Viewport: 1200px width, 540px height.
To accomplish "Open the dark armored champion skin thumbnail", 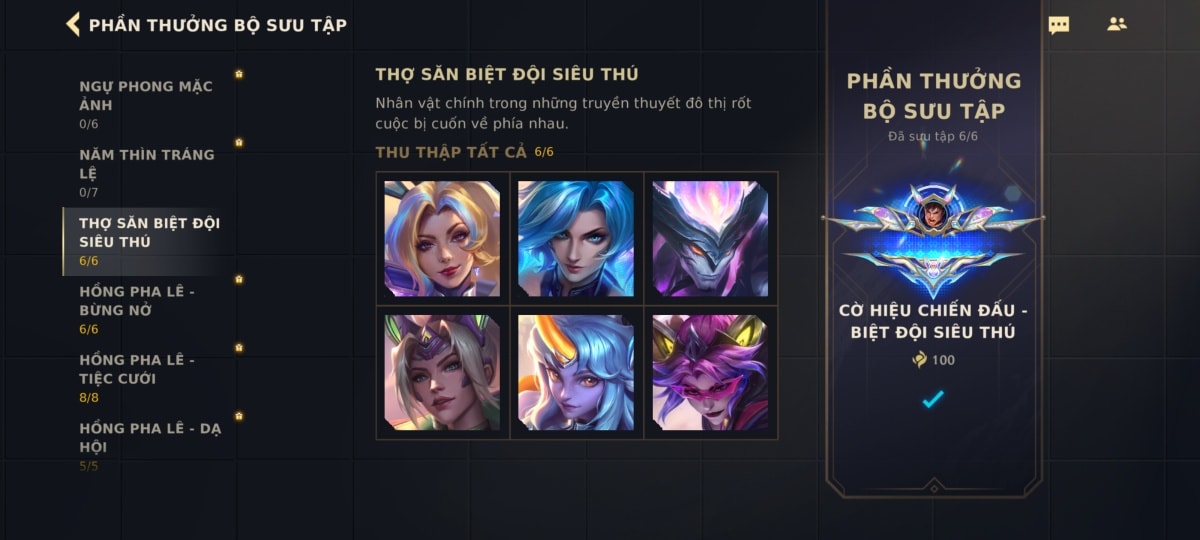I will tap(710, 239).
